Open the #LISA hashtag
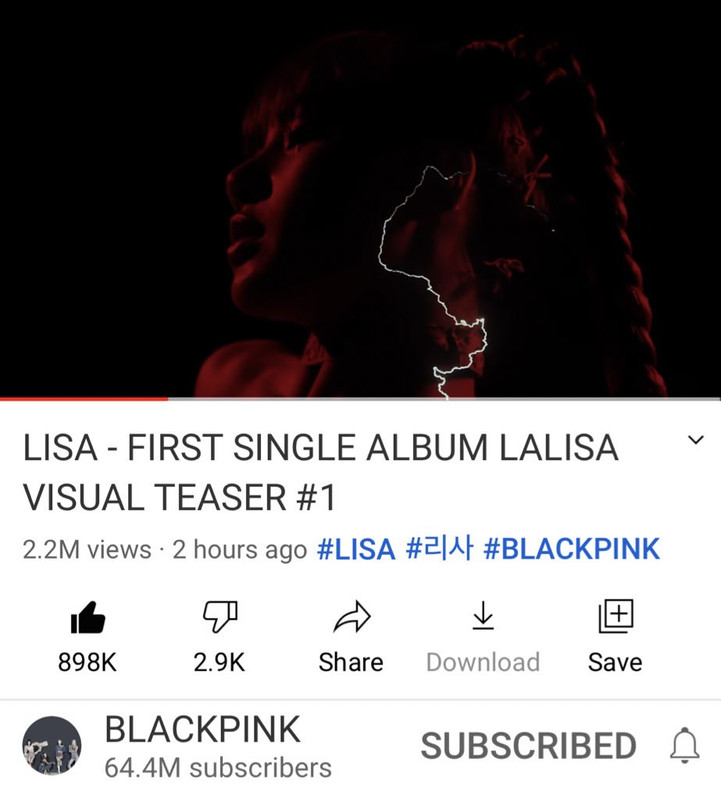The width and height of the screenshot is (721, 800). tap(356, 549)
